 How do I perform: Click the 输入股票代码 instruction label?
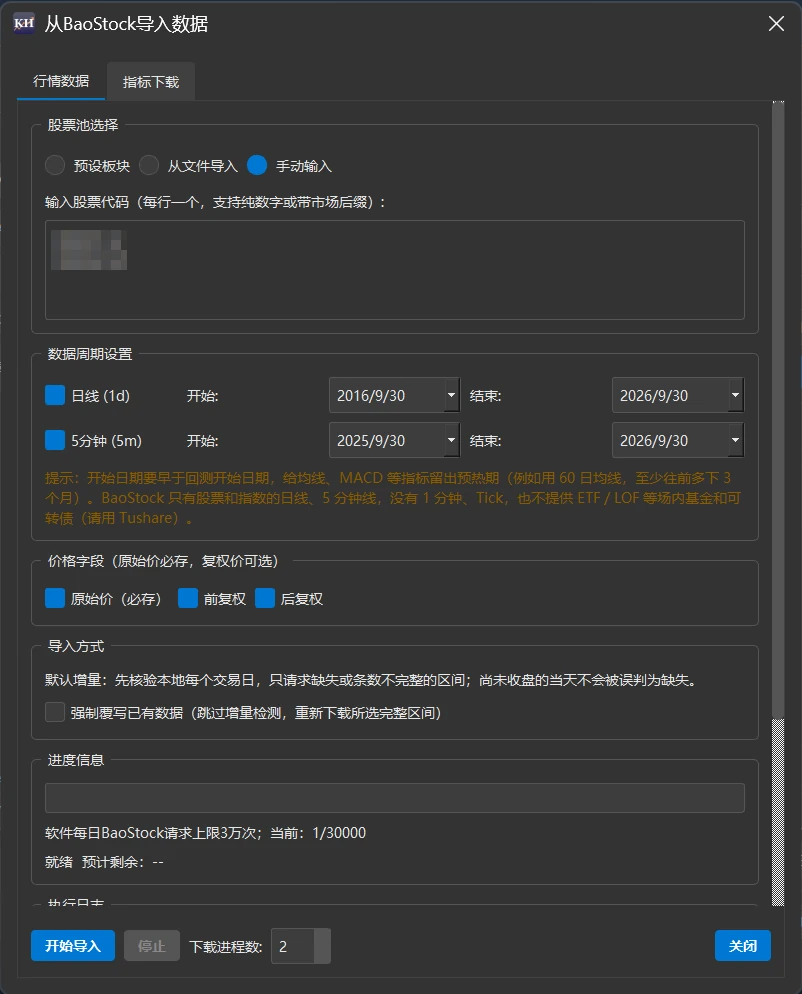pyautogui.click(x=216, y=202)
